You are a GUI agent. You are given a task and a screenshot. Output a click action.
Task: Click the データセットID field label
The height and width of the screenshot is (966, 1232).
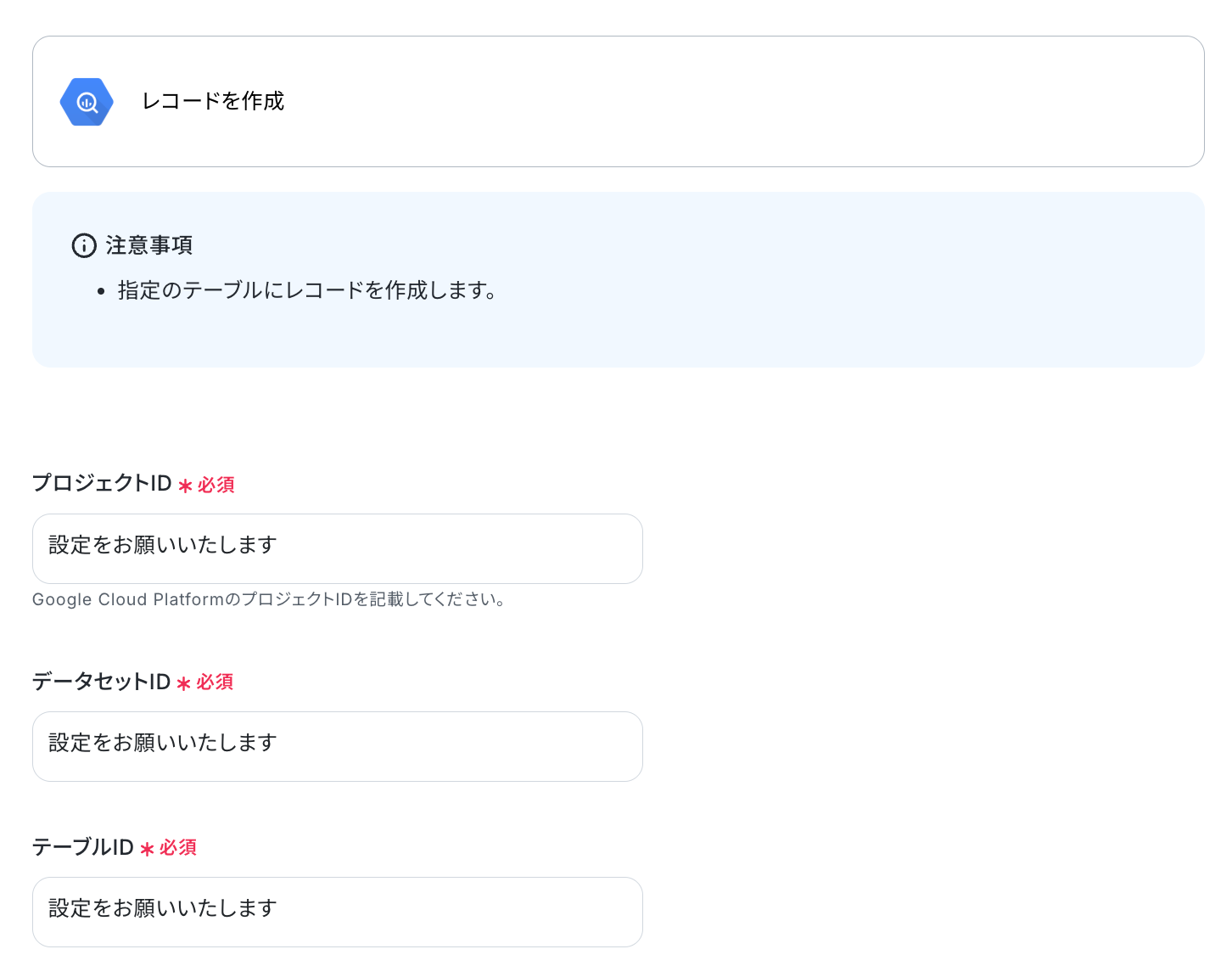(102, 682)
